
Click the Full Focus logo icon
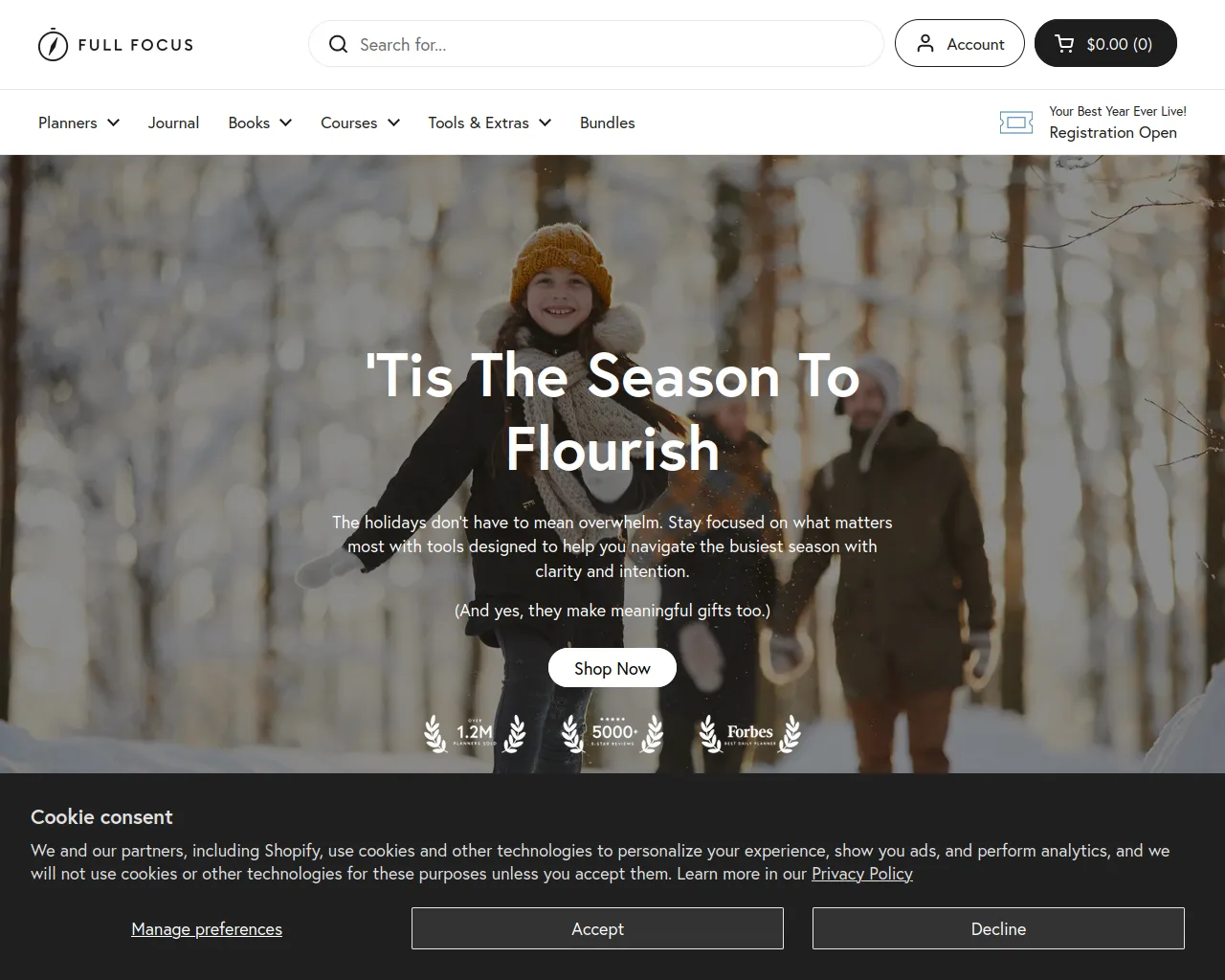(53, 44)
